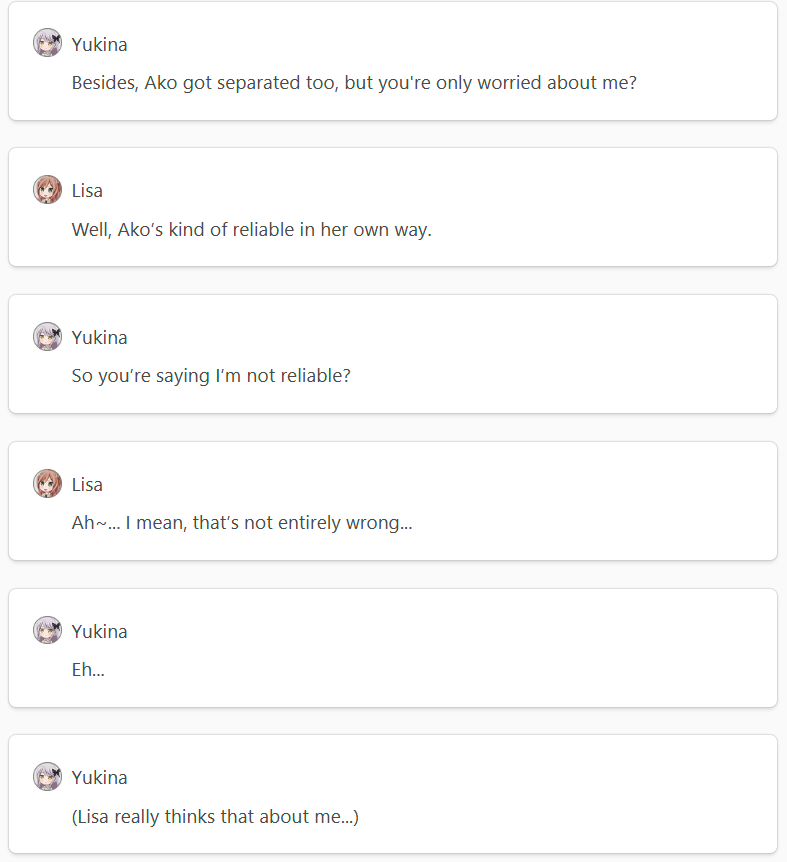Click the line "So you're saying I'm not reliable?"

(211, 376)
